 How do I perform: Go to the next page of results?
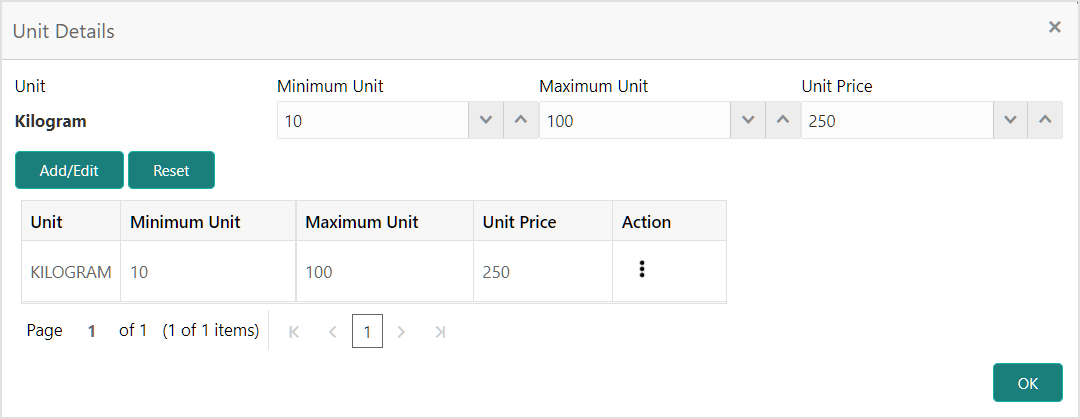[402, 331]
